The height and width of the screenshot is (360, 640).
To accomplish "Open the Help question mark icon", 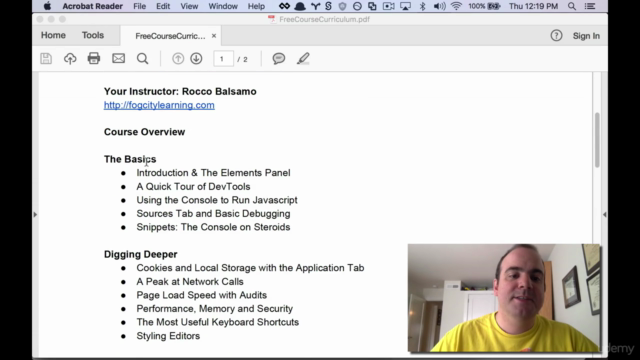I will 556,36.
